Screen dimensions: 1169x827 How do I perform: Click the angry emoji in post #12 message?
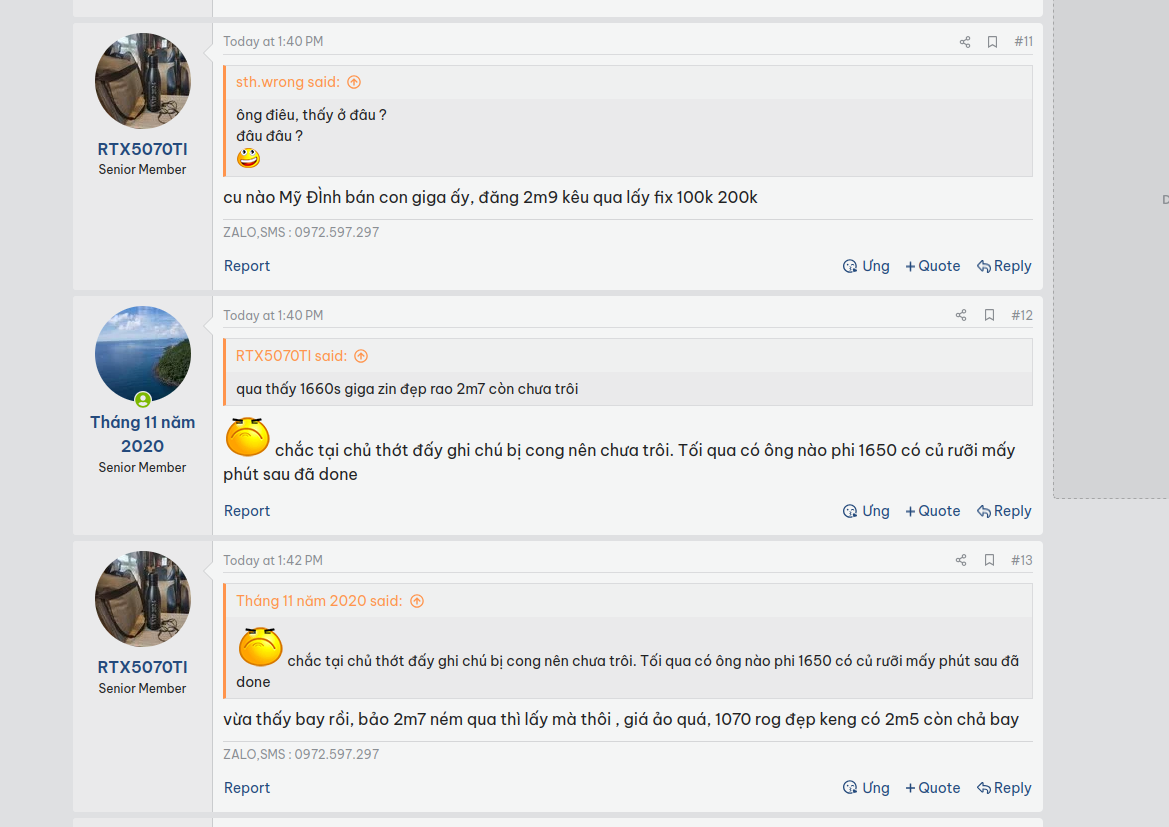pos(248,437)
